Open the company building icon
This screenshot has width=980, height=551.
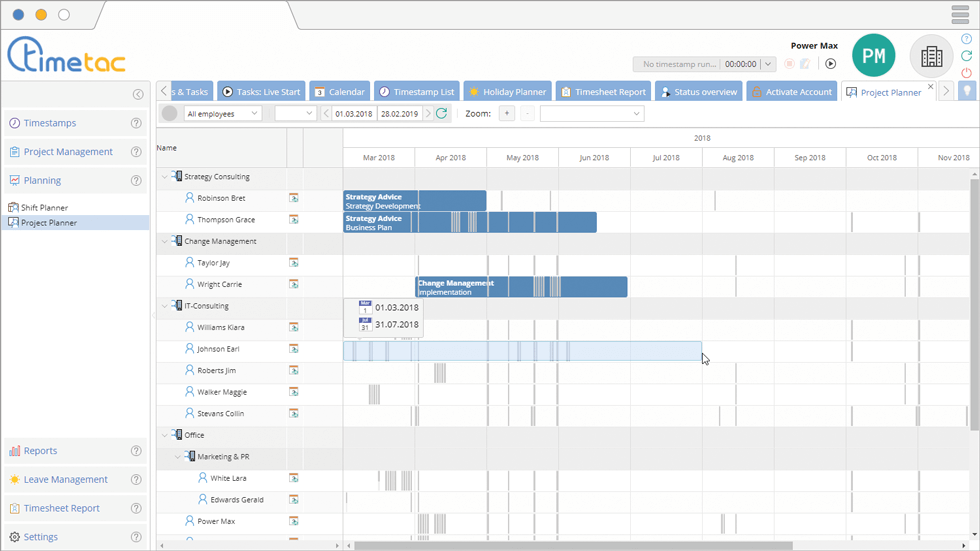tap(931, 57)
